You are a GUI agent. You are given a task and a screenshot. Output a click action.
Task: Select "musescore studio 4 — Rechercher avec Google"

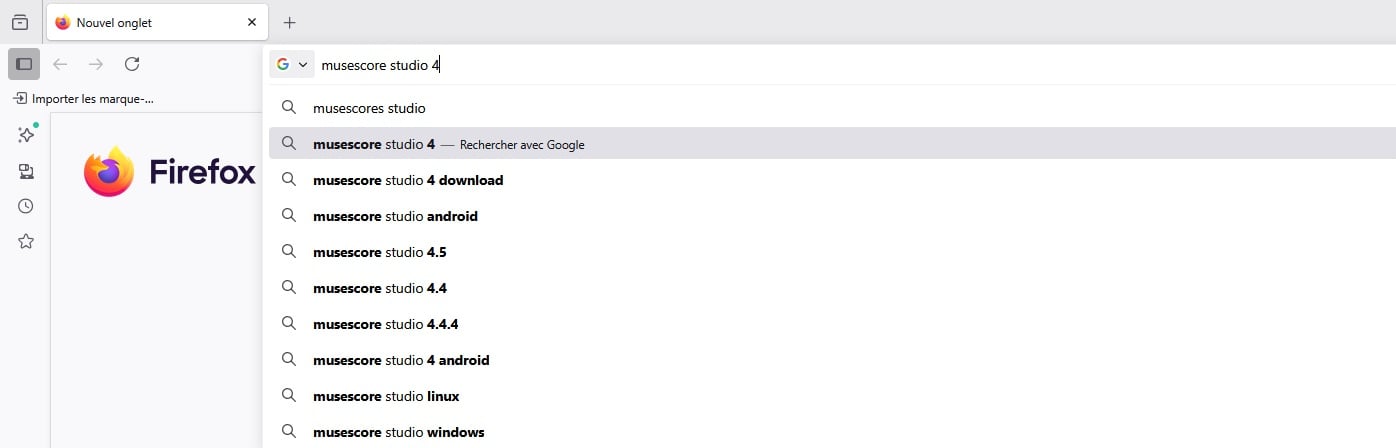click(448, 144)
